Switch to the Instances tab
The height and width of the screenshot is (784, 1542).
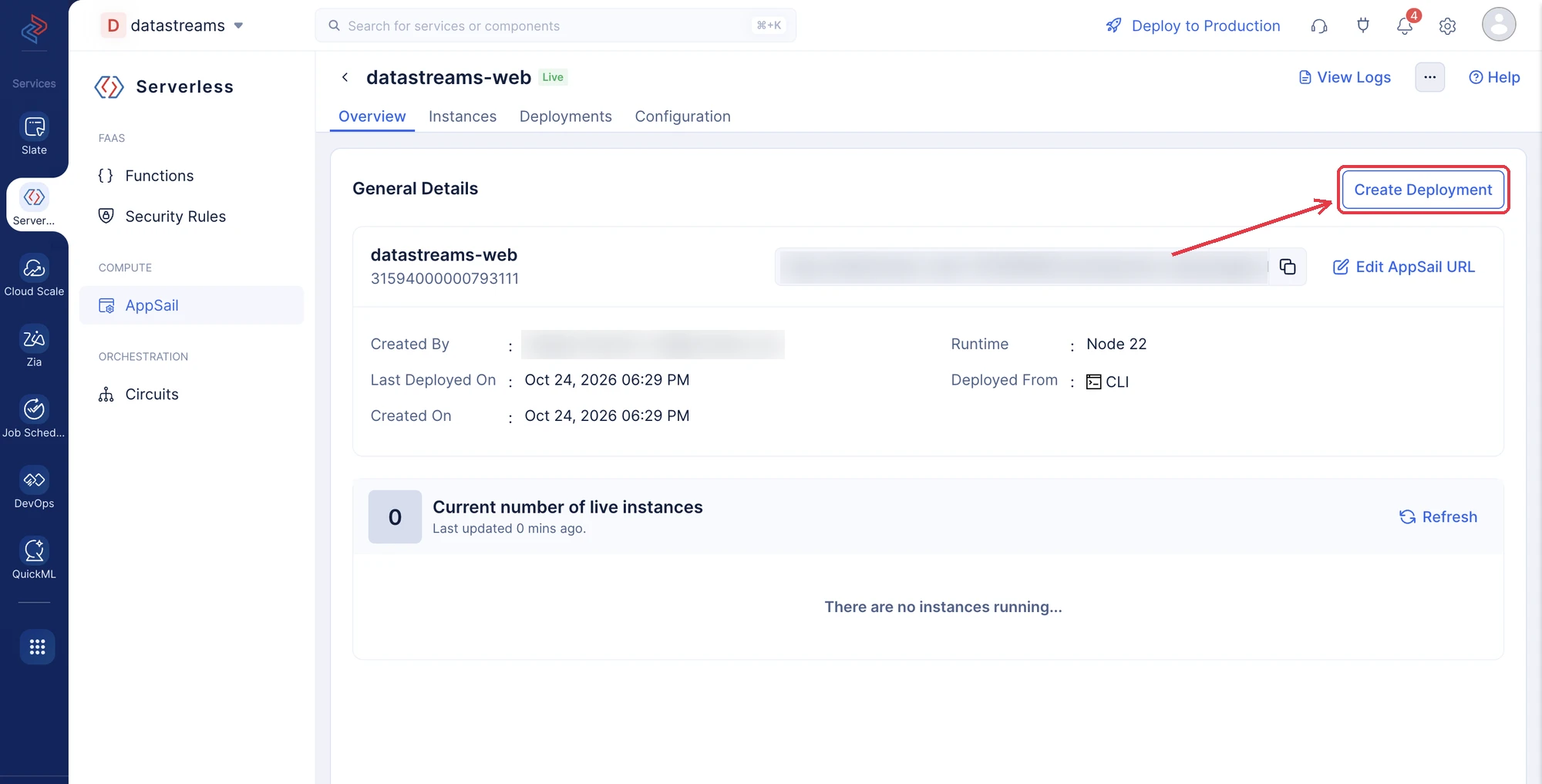click(x=463, y=116)
